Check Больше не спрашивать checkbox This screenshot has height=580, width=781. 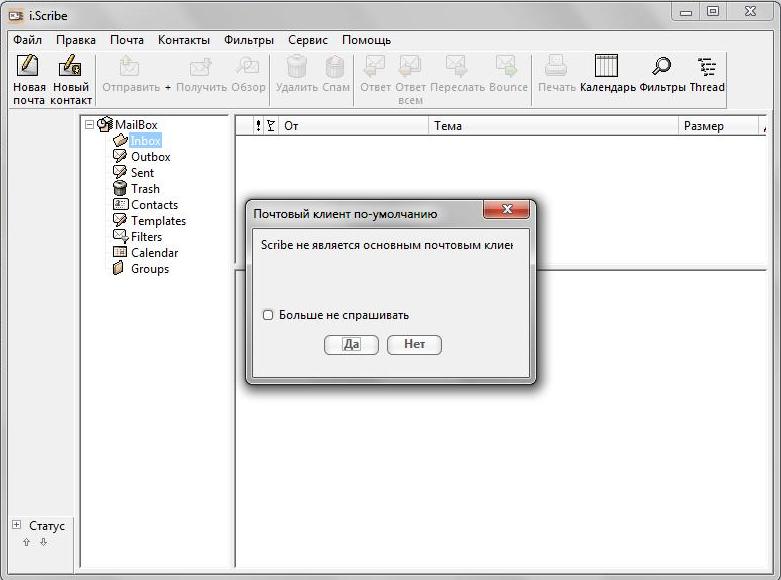coord(268,315)
